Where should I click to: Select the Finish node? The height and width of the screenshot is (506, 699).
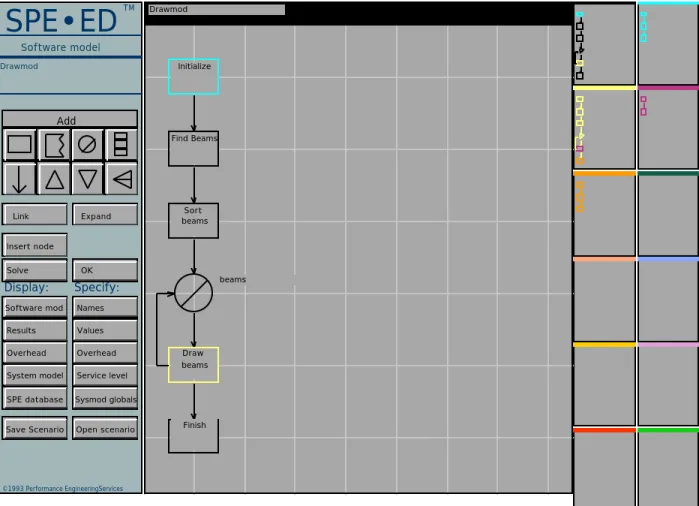193,436
